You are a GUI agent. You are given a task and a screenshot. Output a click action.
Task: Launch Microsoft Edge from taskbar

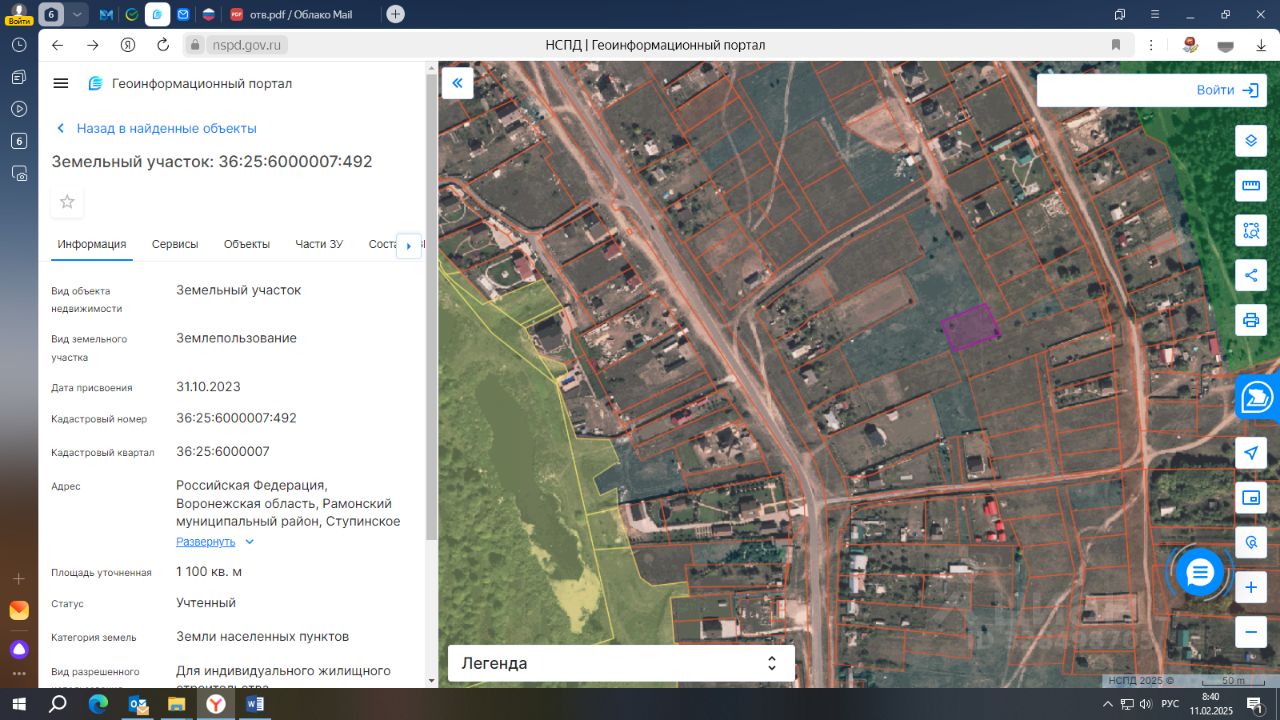pyautogui.click(x=97, y=704)
